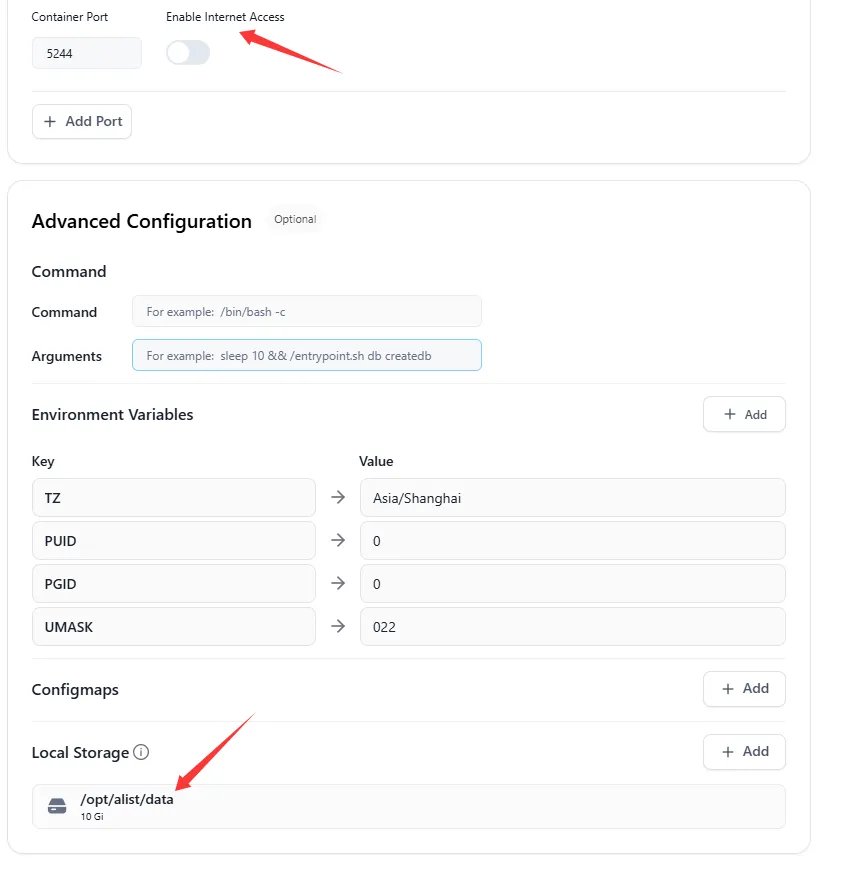Click into the Arguments input field

(x=307, y=355)
